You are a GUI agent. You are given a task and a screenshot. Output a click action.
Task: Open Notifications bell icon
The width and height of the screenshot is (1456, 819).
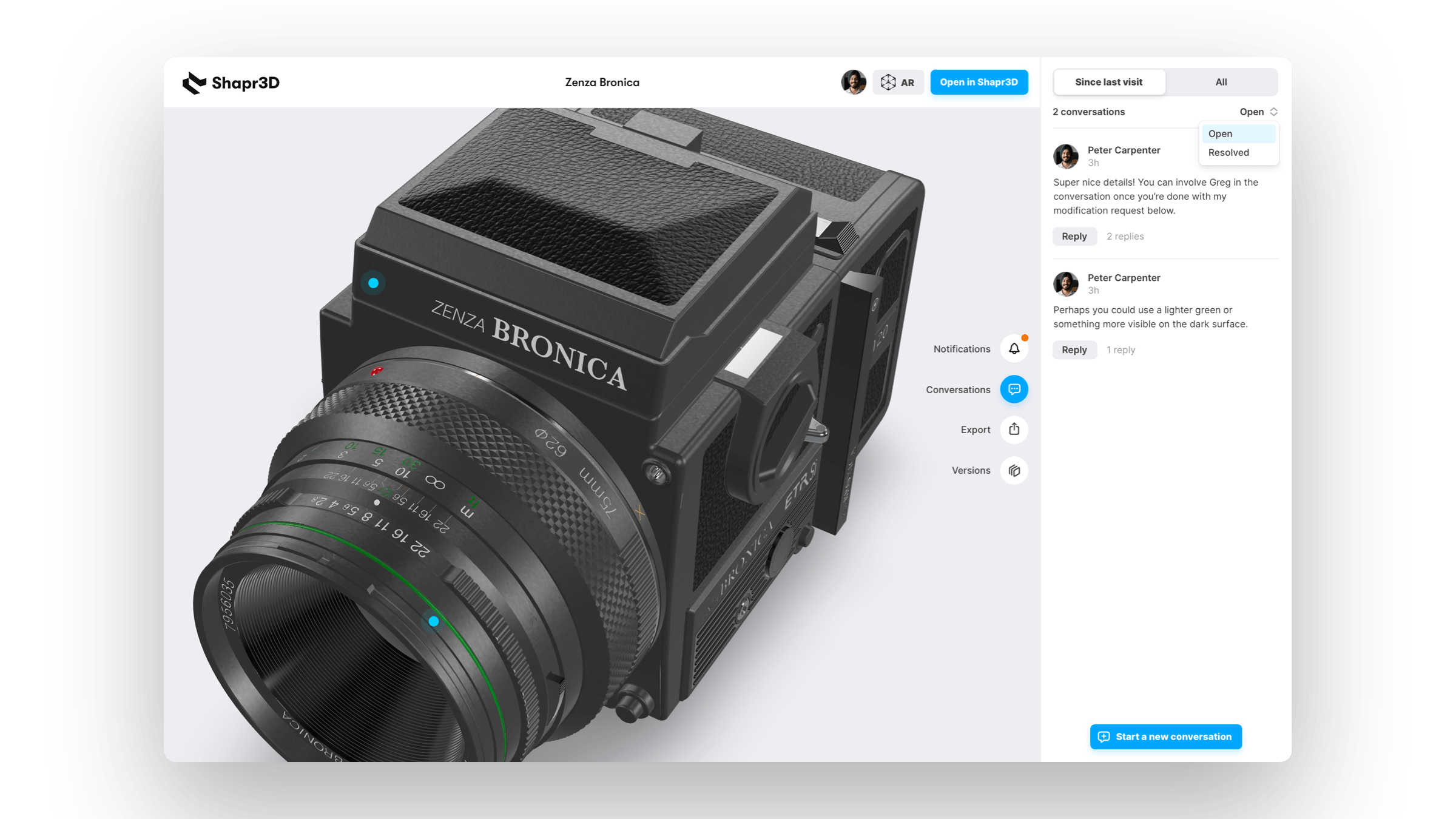(1014, 348)
